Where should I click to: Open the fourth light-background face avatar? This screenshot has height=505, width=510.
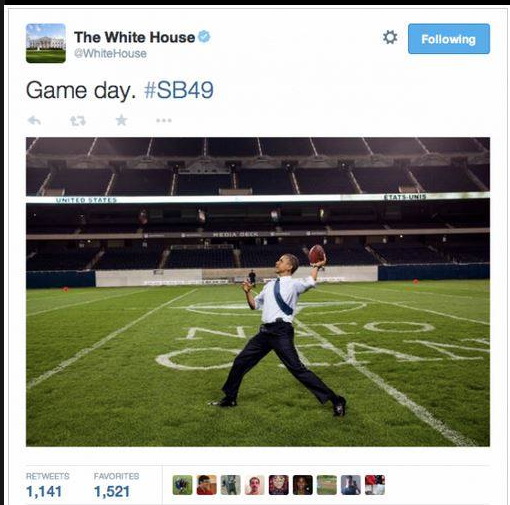click(255, 485)
